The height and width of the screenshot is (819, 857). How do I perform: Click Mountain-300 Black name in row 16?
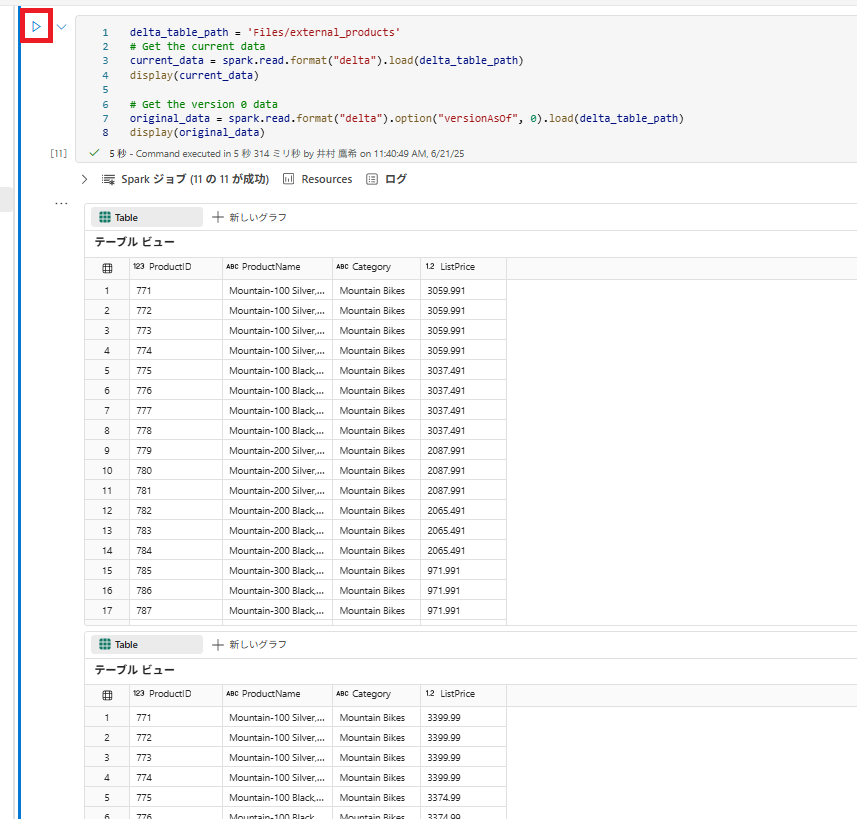[x=278, y=591]
